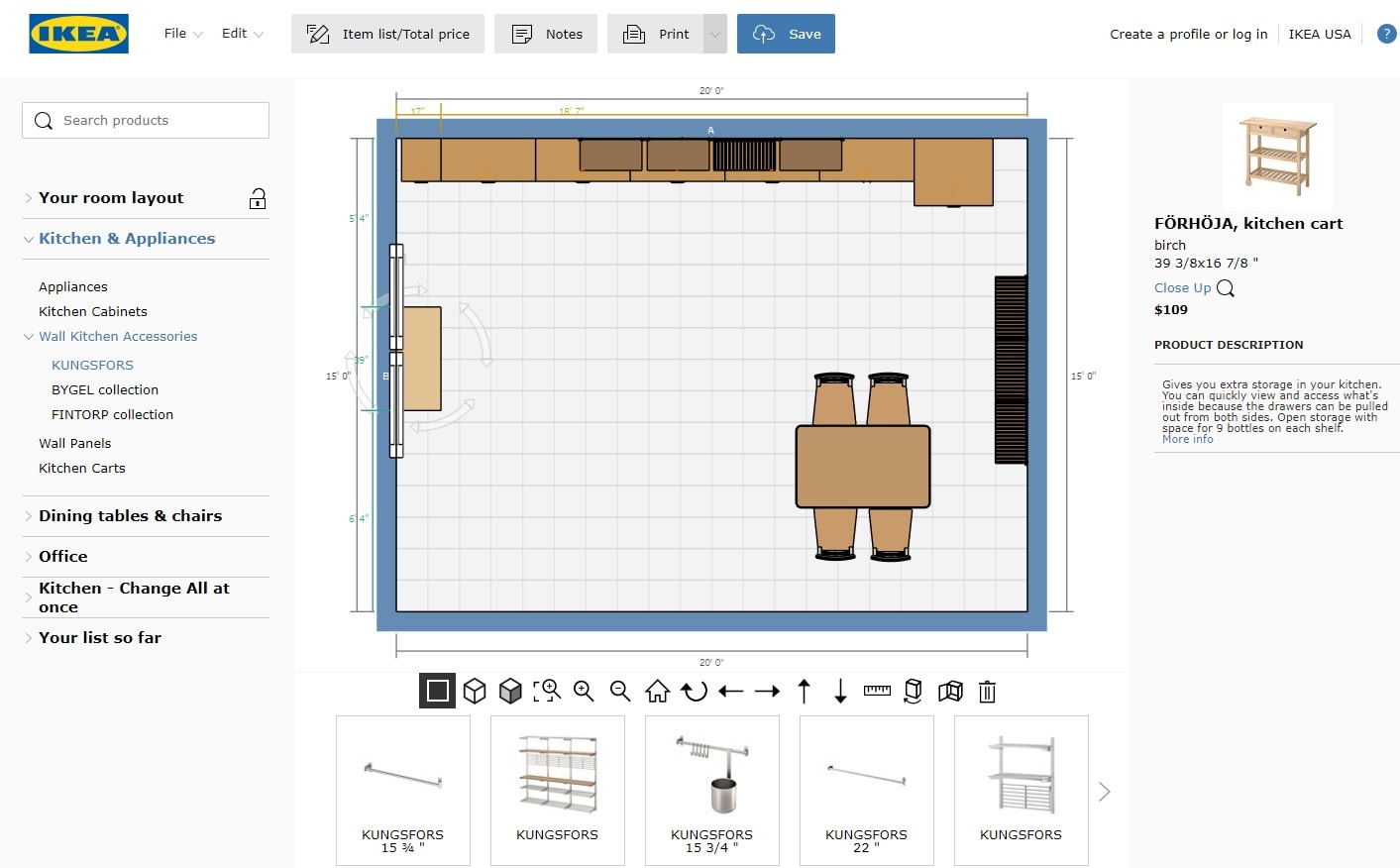
Task: Select the dining table in floor plan
Action: (863, 467)
